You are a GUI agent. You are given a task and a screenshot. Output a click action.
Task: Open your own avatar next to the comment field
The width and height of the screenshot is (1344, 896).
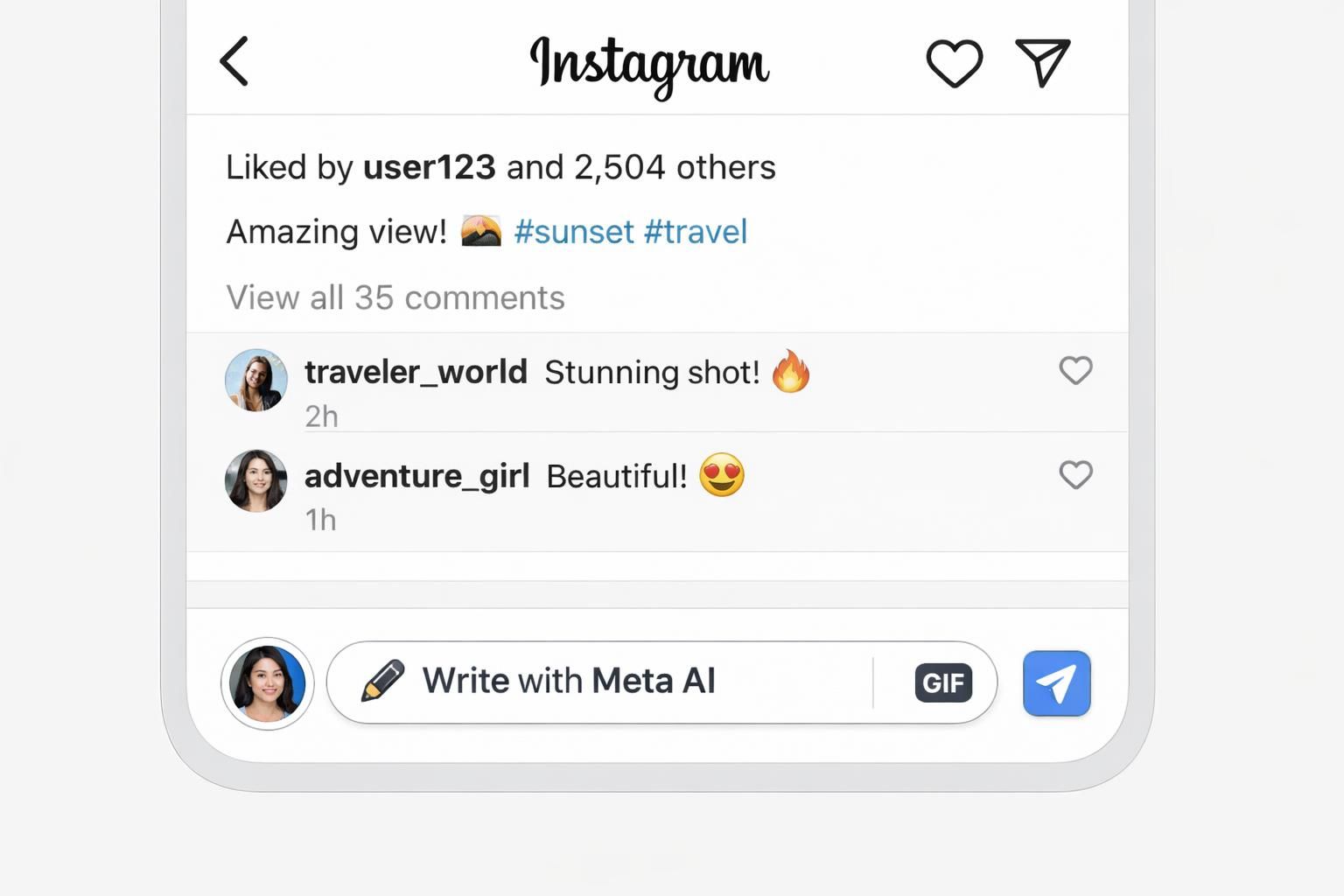tap(267, 683)
